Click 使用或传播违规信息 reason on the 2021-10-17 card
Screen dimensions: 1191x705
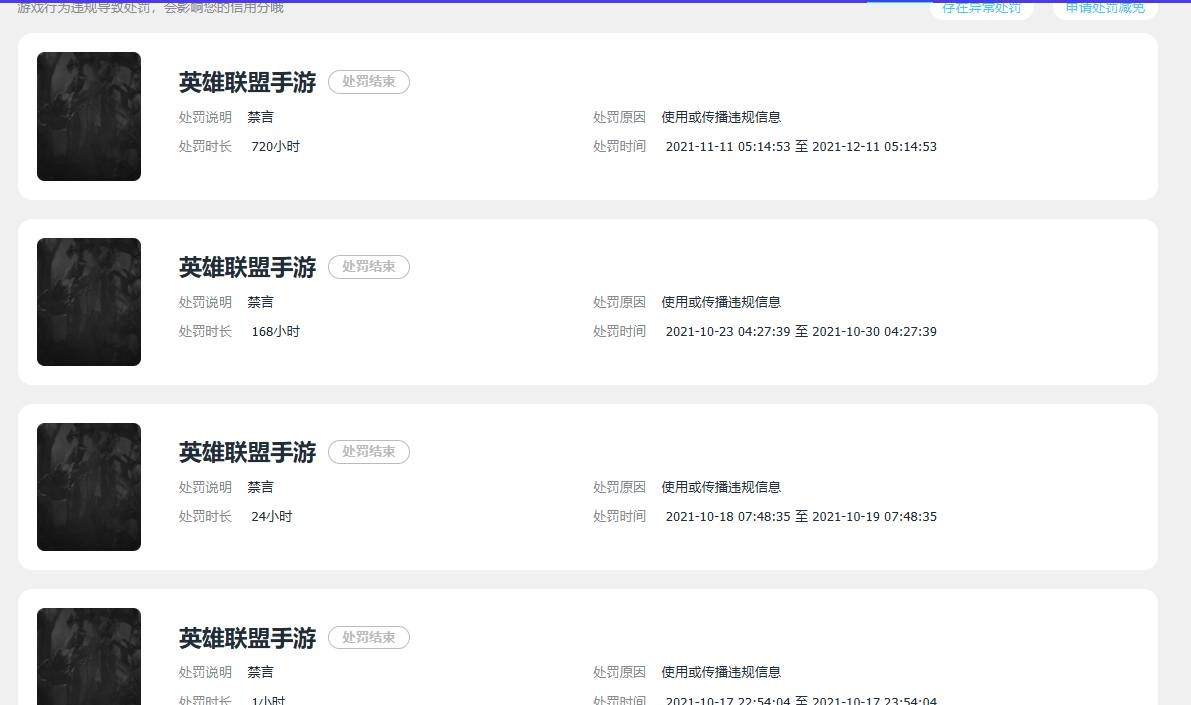click(x=721, y=672)
